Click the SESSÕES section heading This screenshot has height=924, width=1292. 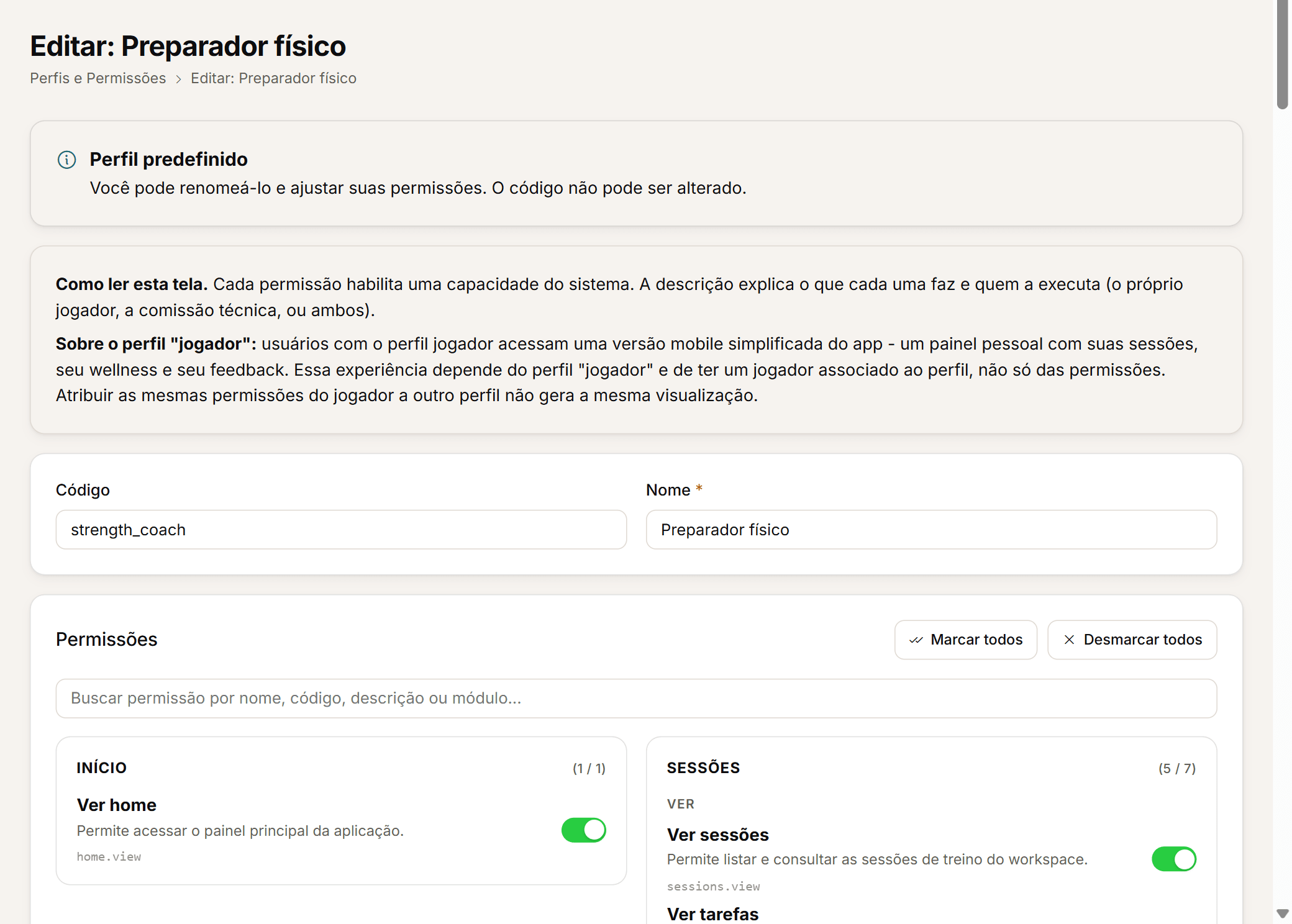[703, 768]
